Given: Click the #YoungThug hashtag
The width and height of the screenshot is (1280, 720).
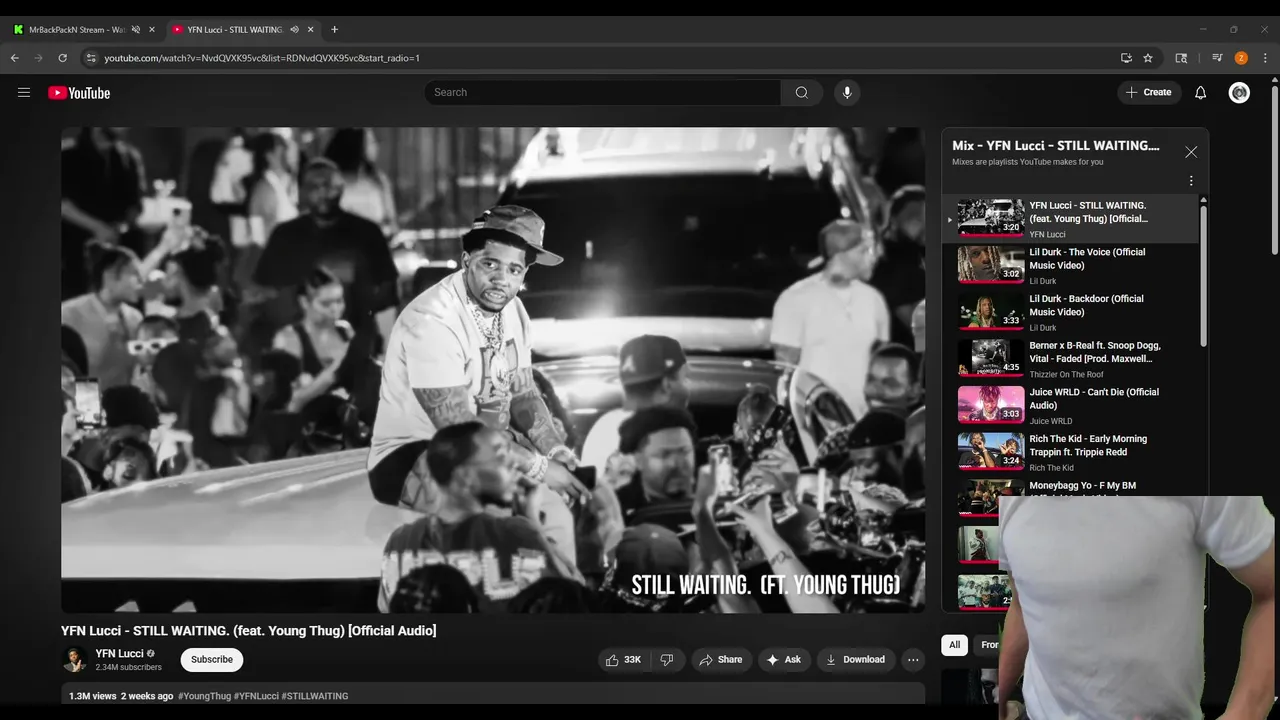Looking at the screenshot, I should point(204,696).
